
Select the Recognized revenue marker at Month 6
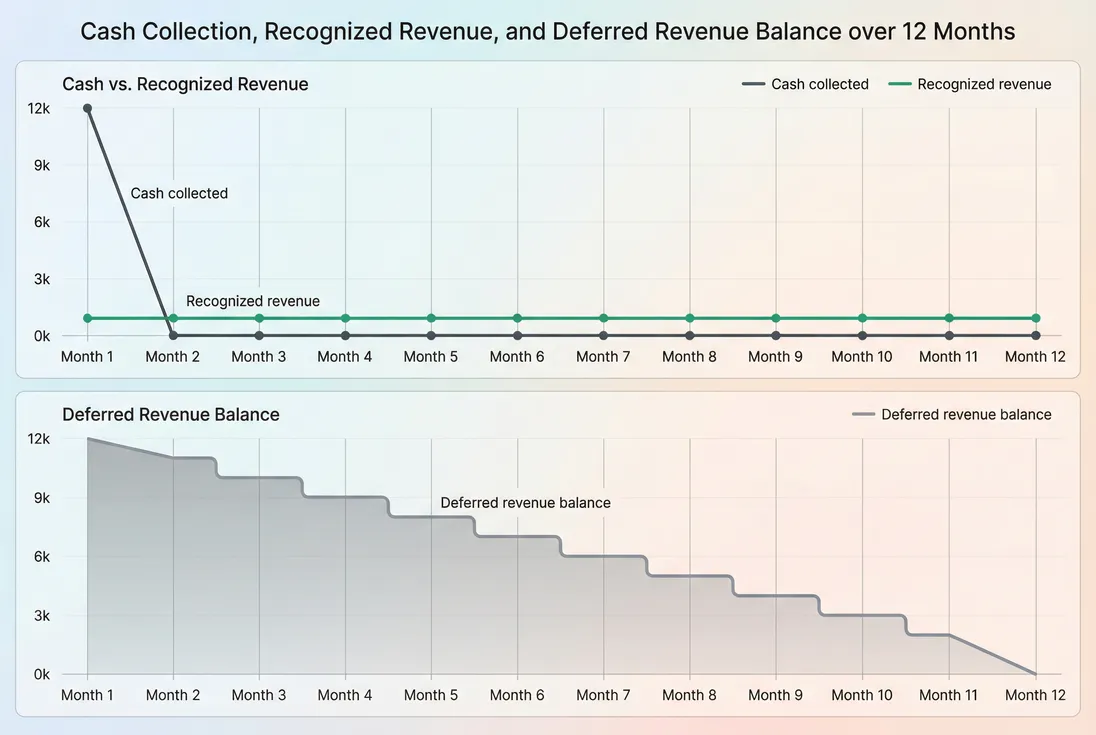click(x=517, y=317)
